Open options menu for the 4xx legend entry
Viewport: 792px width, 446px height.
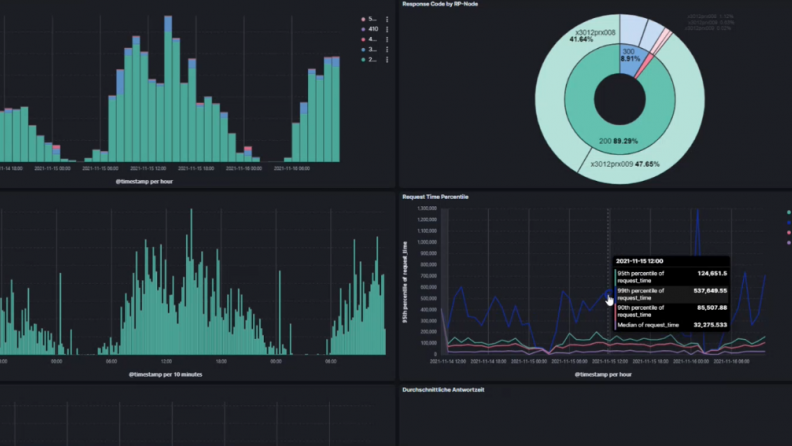[387, 39]
